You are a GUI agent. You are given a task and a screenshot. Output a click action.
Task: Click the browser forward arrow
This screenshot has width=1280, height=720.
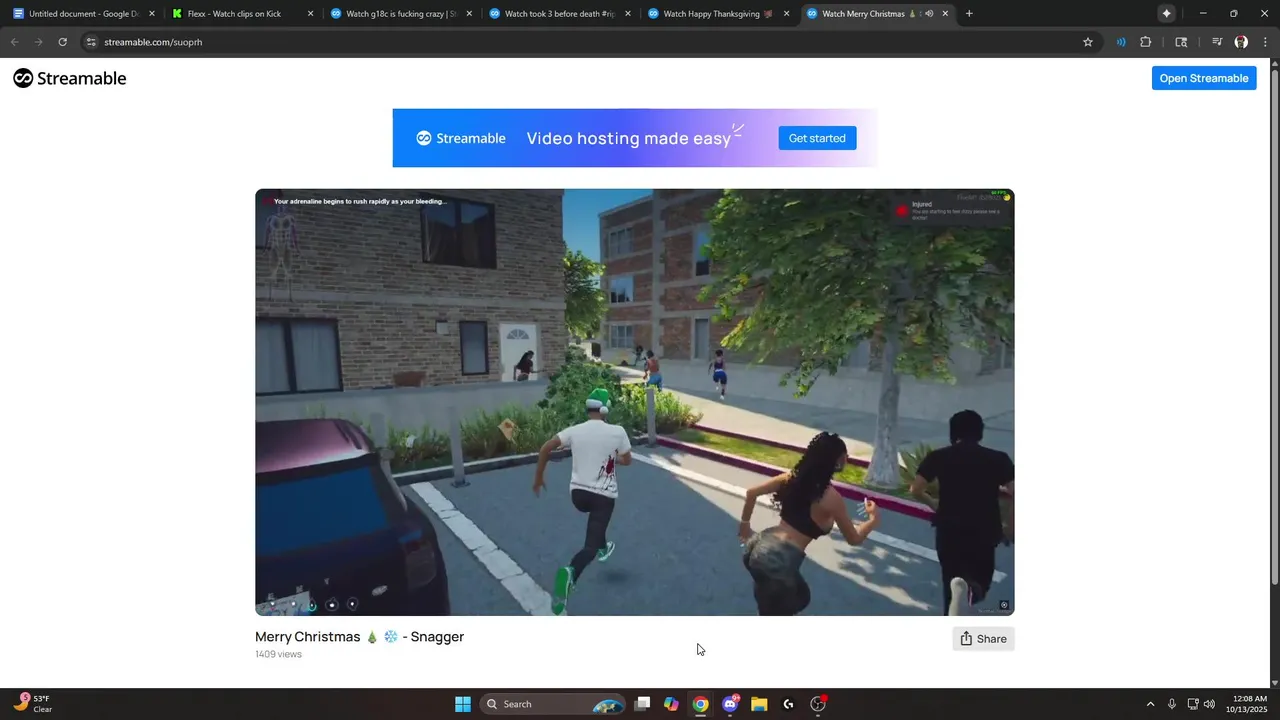click(38, 42)
